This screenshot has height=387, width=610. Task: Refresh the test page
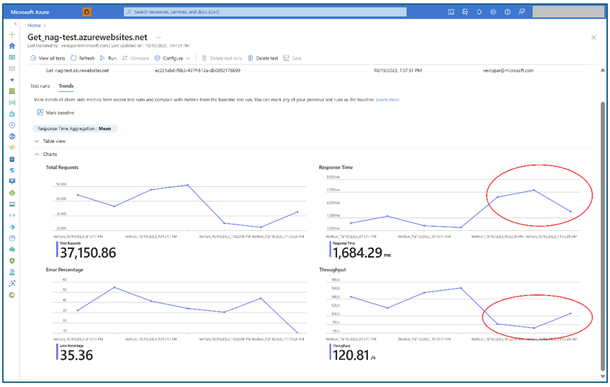click(x=82, y=58)
